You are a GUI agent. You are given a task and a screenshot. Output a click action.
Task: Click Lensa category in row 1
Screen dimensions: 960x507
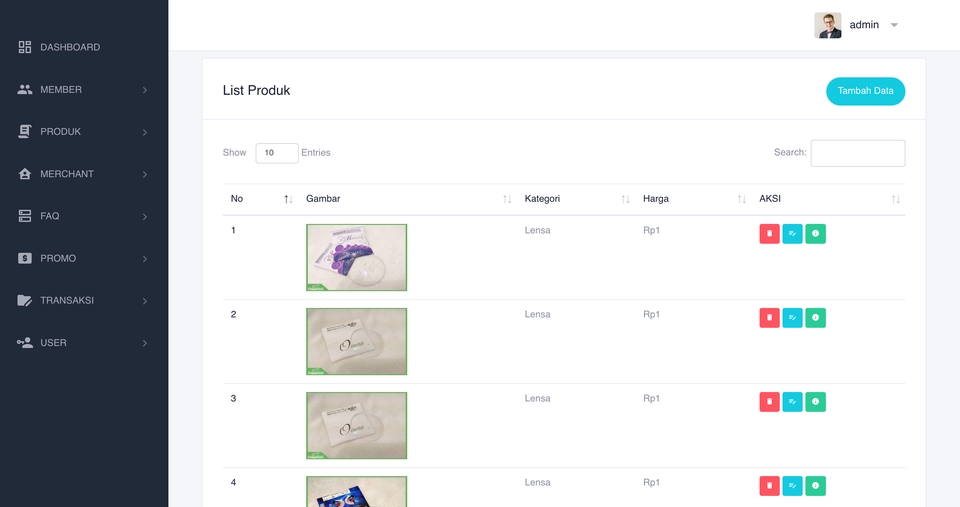[x=538, y=230]
